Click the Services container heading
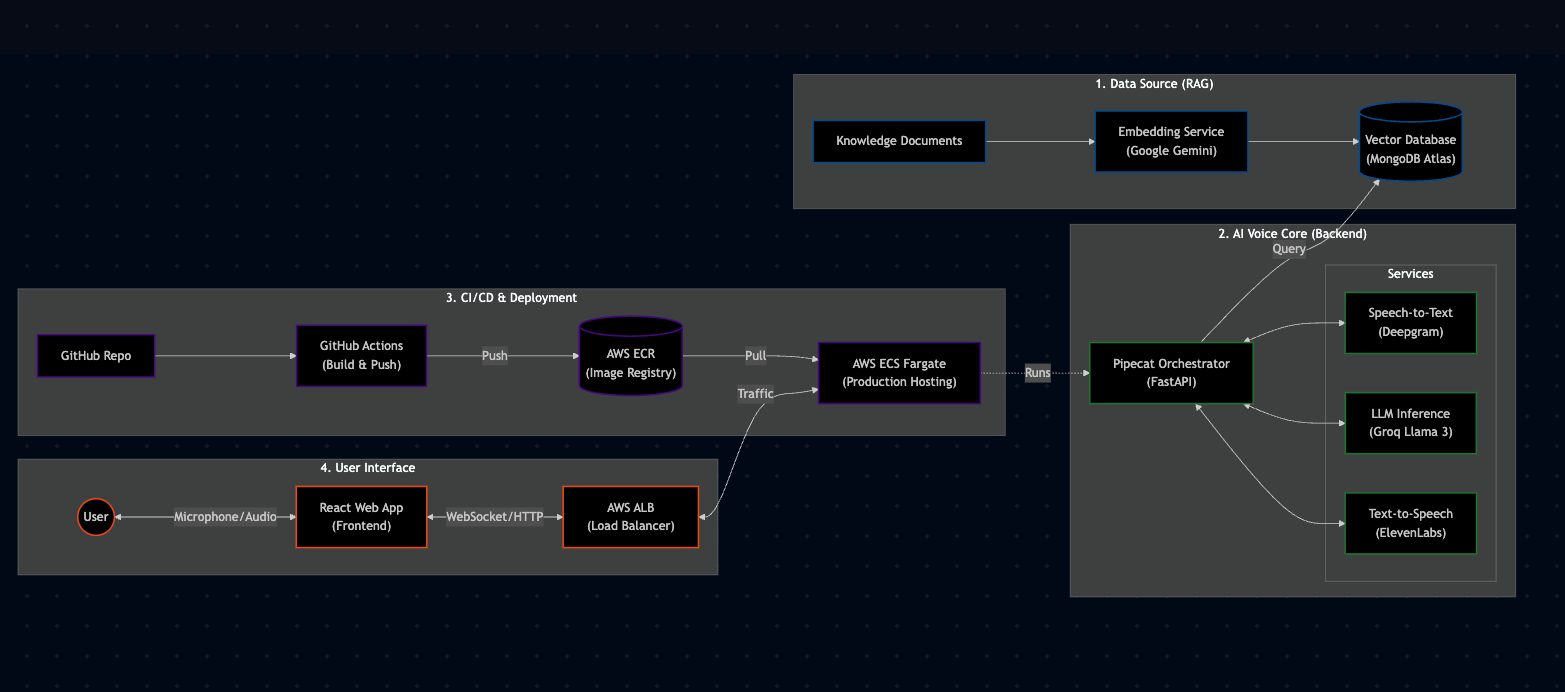The width and height of the screenshot is (1565, 692). 1410,273
